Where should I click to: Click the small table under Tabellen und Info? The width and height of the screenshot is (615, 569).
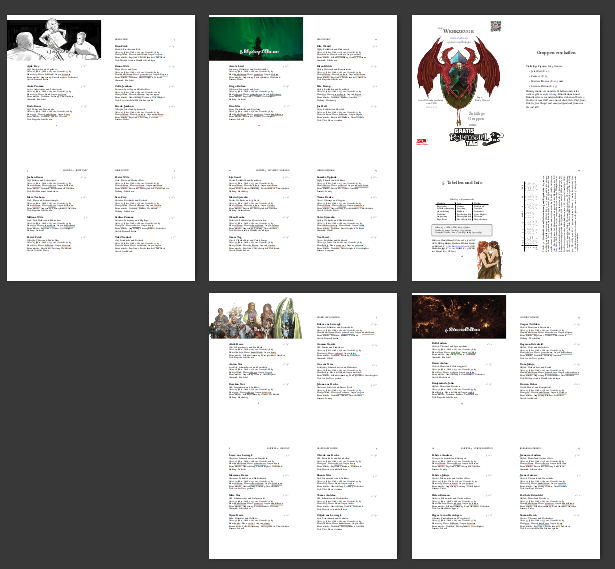point(460,208)
